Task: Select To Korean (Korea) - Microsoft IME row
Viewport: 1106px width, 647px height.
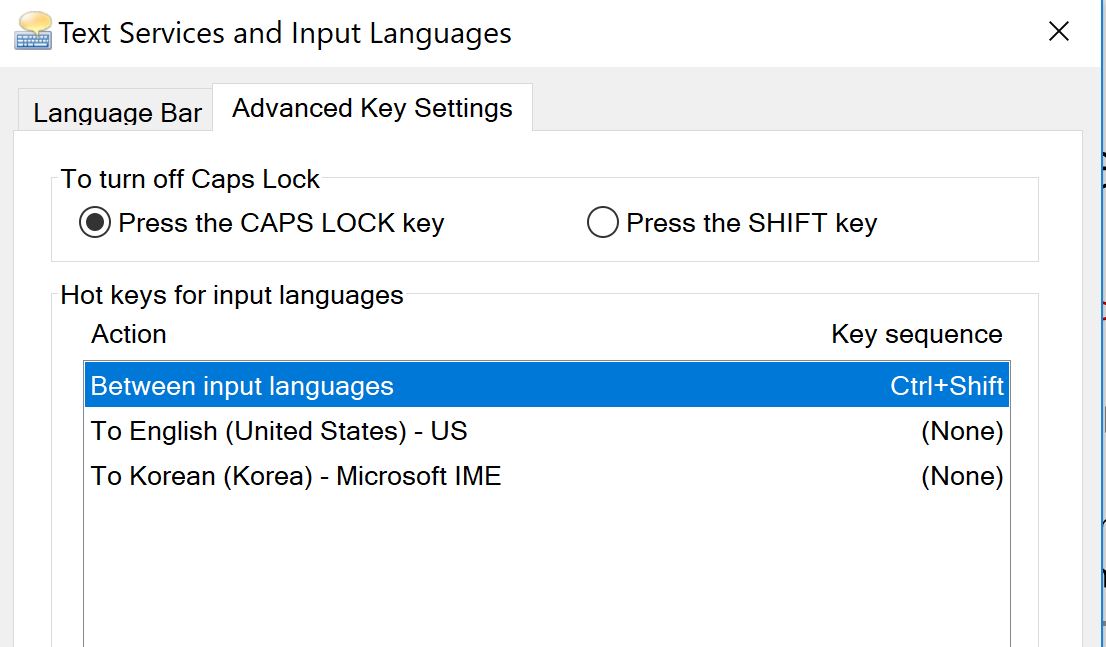Action: tap(547, 476)
